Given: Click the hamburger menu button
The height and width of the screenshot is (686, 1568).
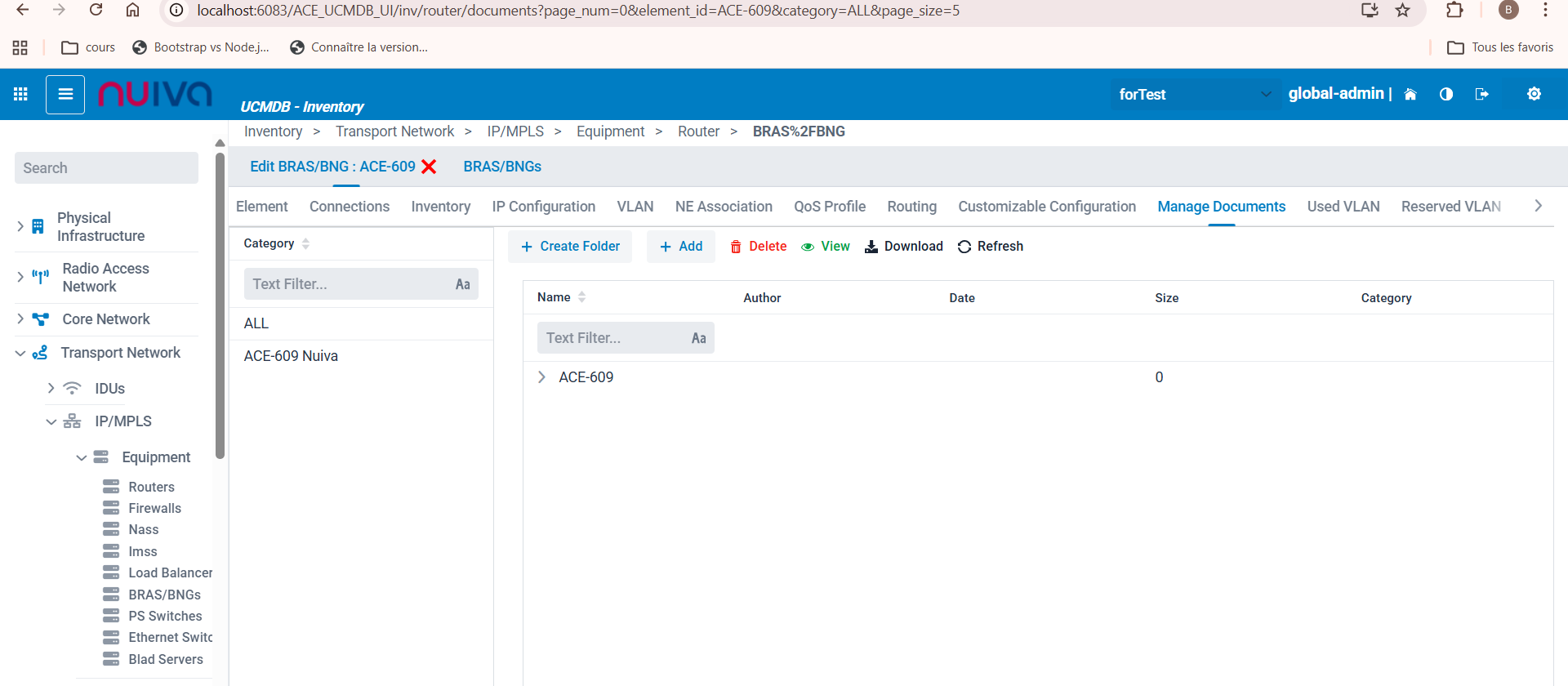Looking at the screenshot, I should pyautogui.click(x=65, y=95).
